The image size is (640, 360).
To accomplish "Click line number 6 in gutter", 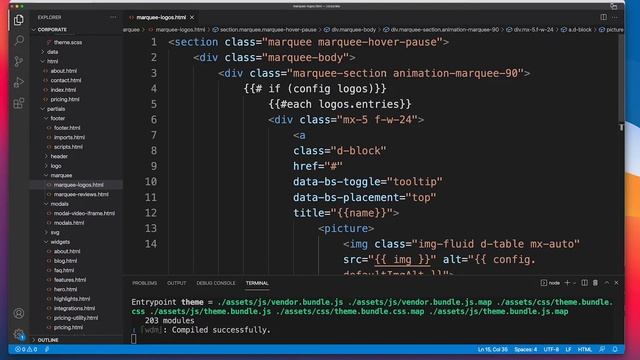I will tap(154, 120).
